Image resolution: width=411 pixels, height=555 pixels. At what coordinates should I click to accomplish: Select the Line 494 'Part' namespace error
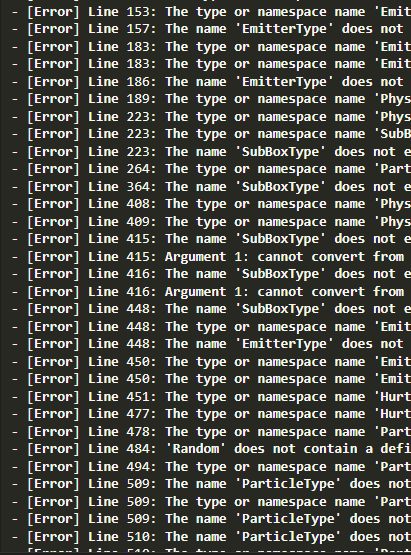(x=211, y=467)
